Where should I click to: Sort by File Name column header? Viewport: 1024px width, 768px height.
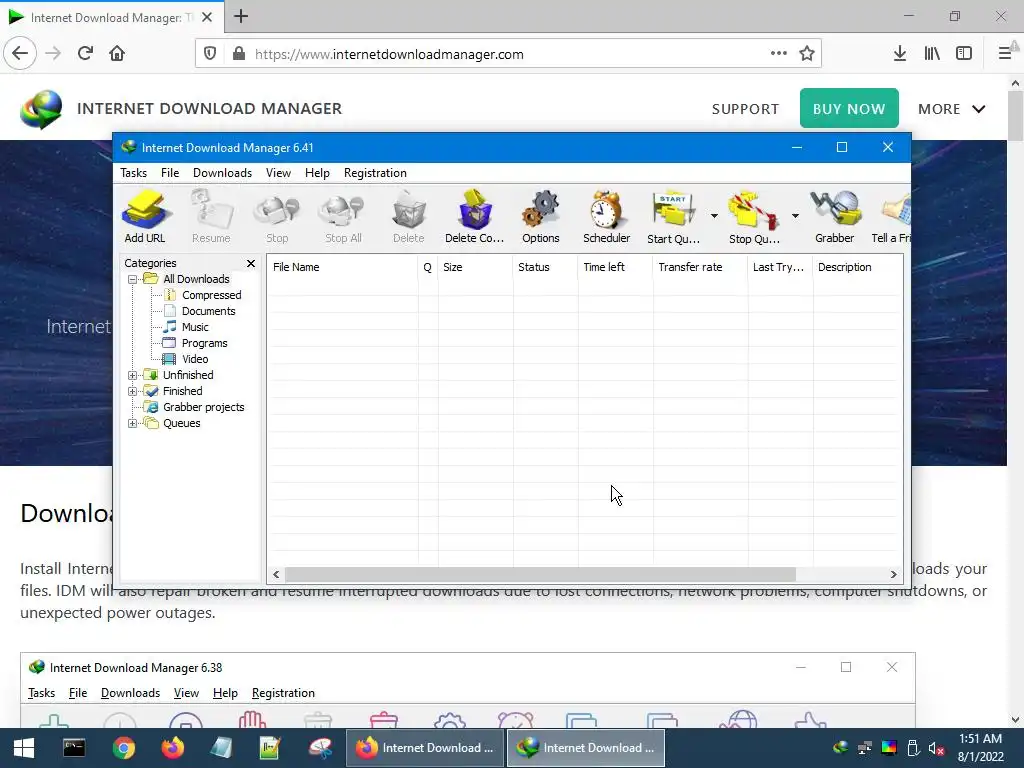pyautogui.click(x=343, y=267)
